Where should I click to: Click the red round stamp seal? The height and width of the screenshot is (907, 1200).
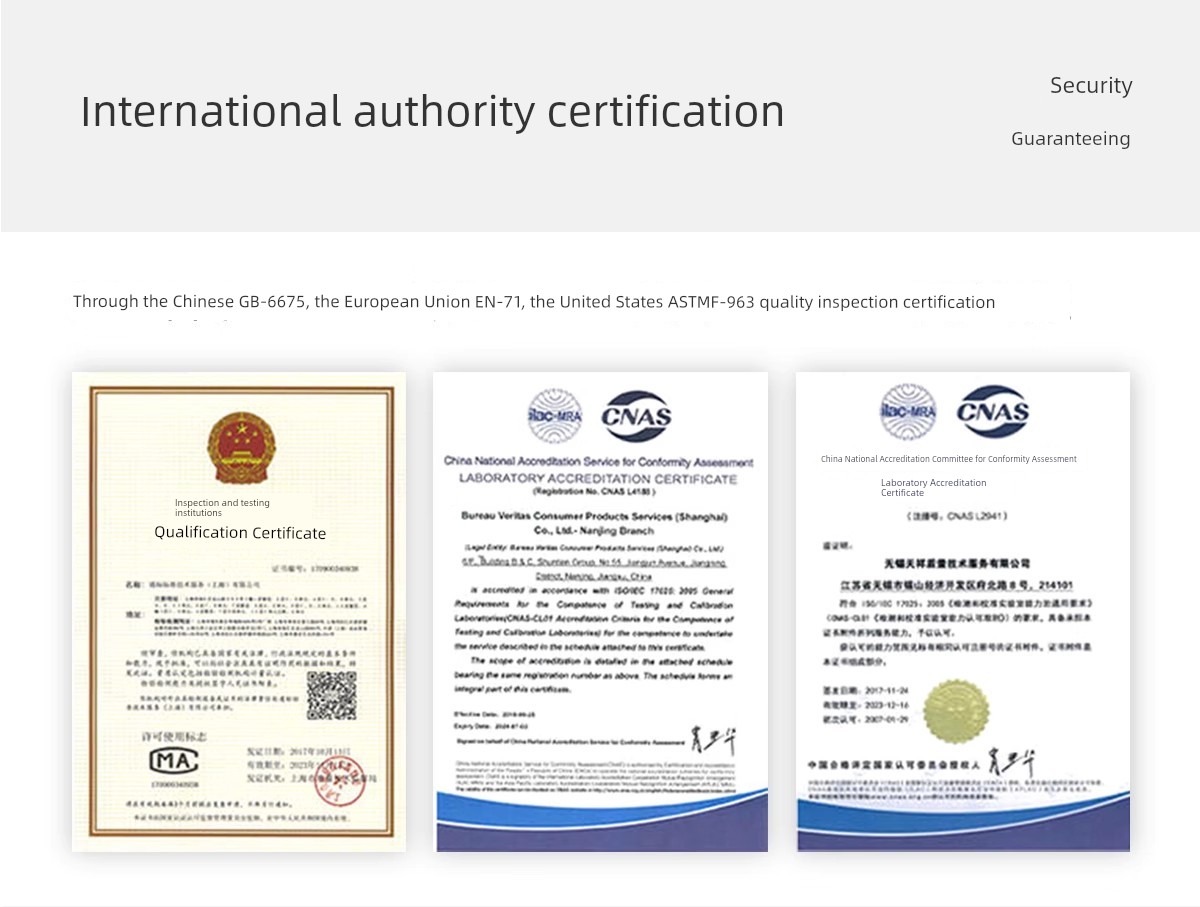coord(340,781)
